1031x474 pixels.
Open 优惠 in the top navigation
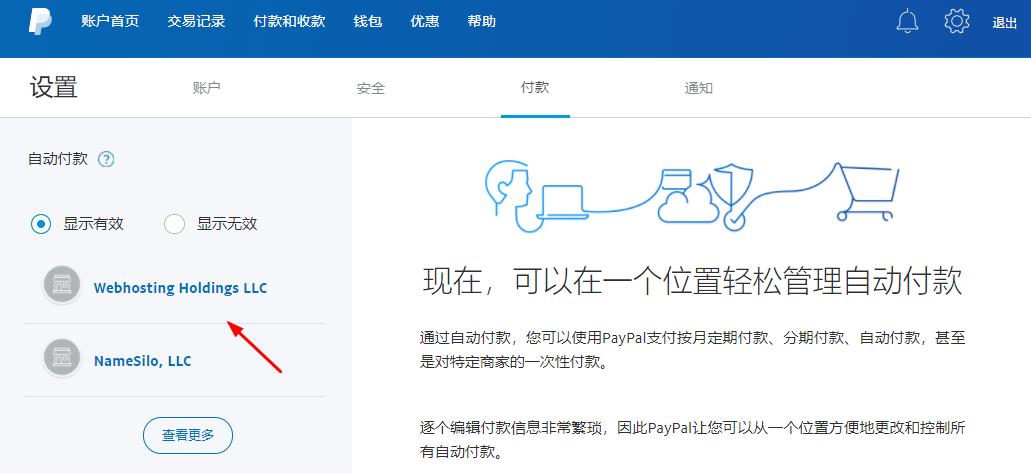tap(425, 22)
